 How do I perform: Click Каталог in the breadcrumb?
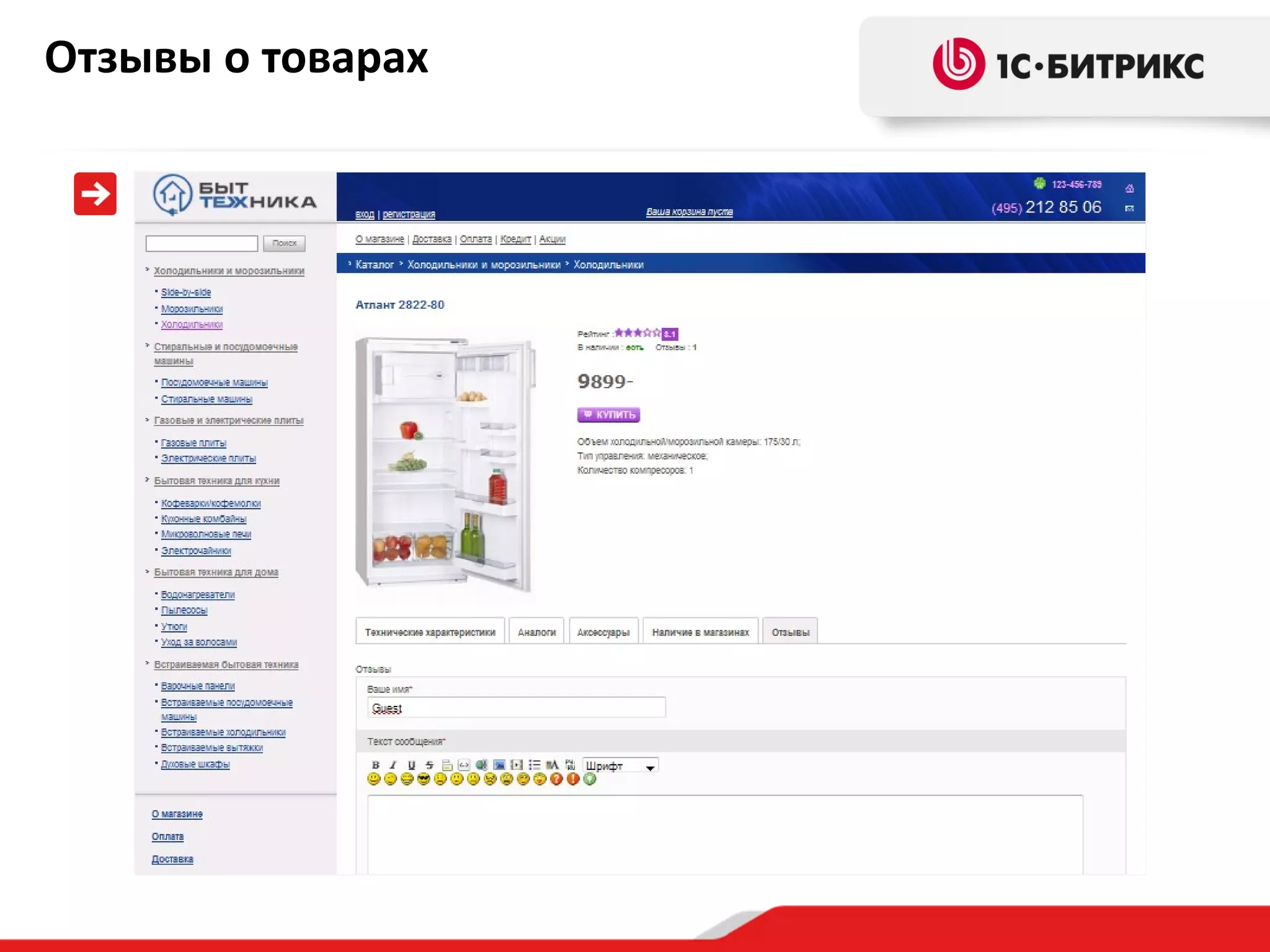(375, 265)
